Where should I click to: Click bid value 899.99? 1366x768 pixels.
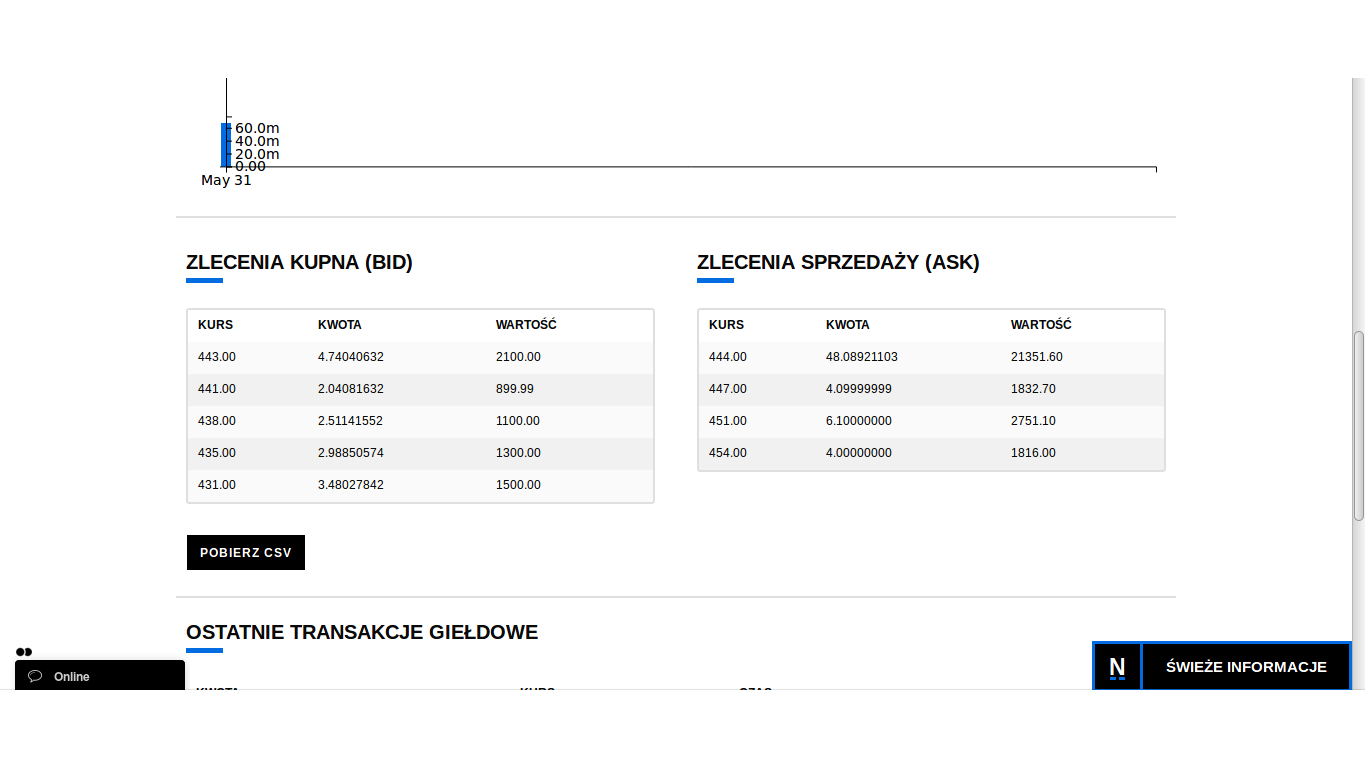point(515,389)
